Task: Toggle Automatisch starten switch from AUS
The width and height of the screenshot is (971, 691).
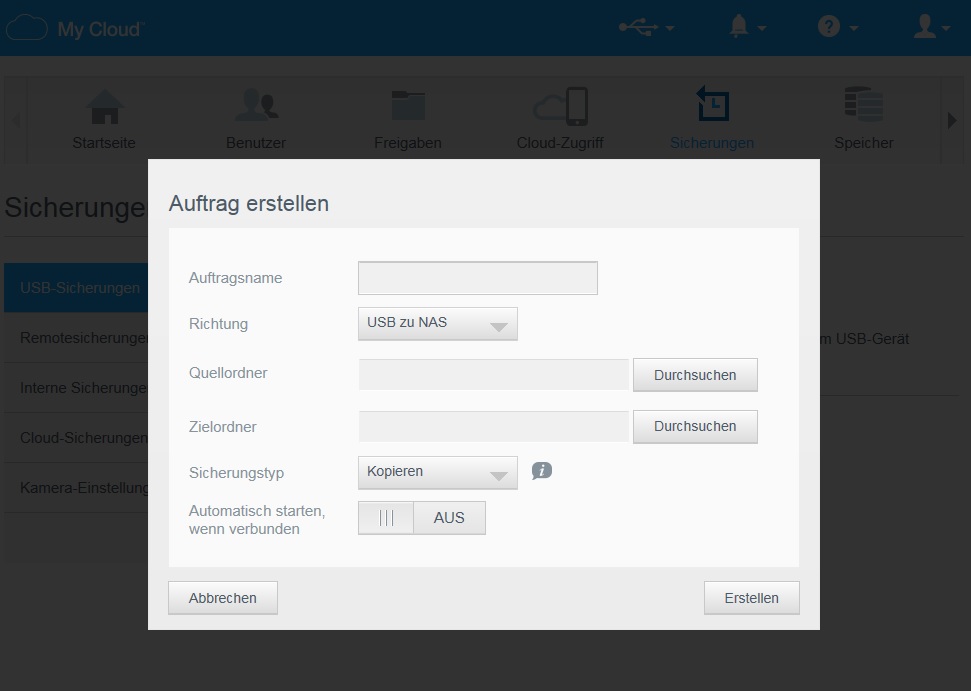Action: (x=422, y=518)
